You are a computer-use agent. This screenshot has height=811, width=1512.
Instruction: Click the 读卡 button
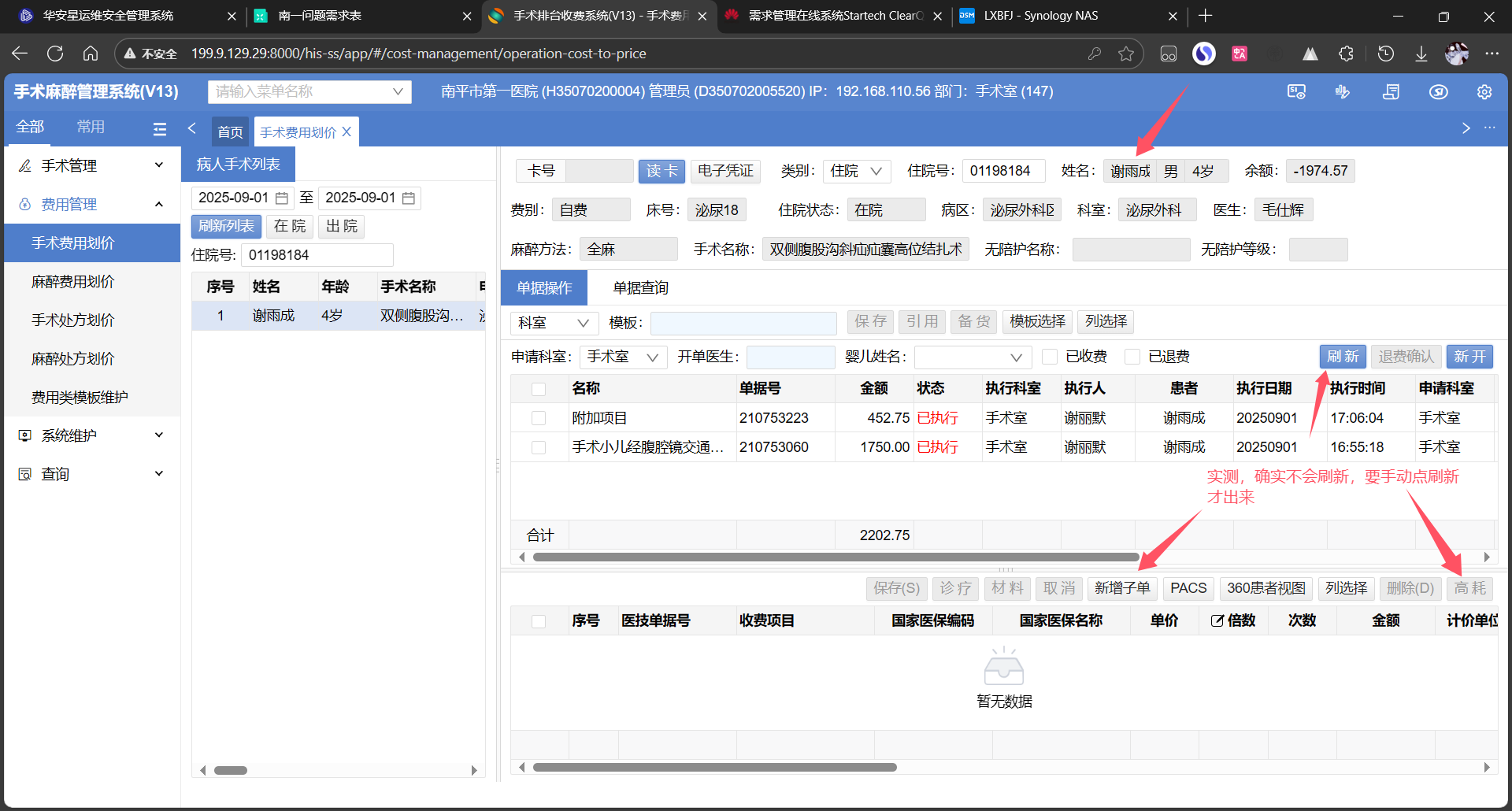[x=661, y=171]
